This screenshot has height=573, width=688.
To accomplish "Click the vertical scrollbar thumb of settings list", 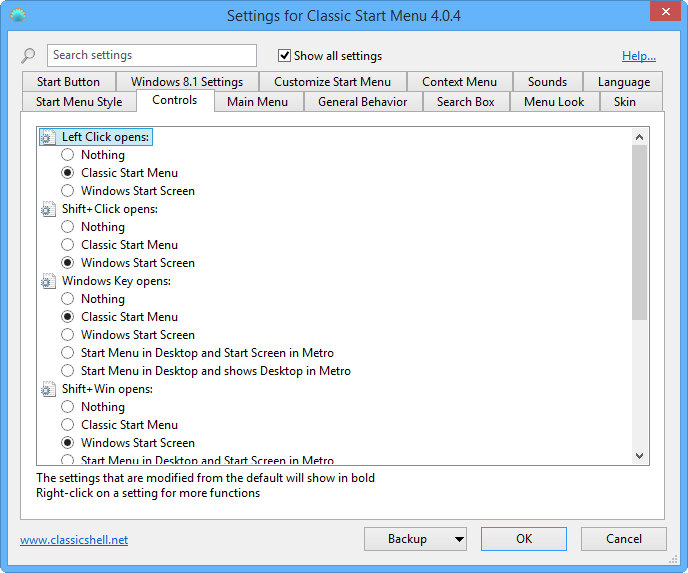I will pyautogui.click(x=640, y=233).
